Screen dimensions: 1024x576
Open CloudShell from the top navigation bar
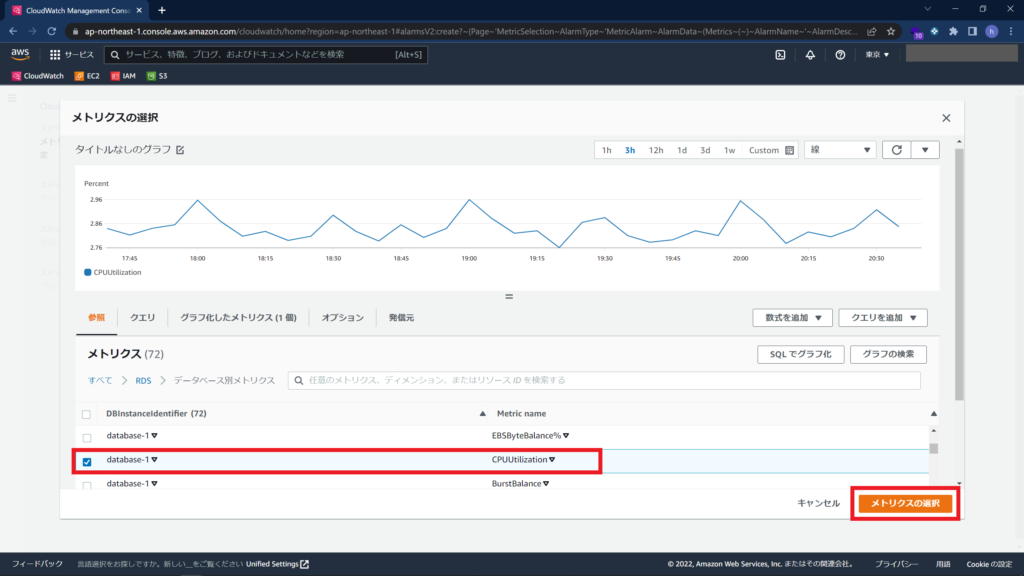pyautogui.click(x=780, y=55)
